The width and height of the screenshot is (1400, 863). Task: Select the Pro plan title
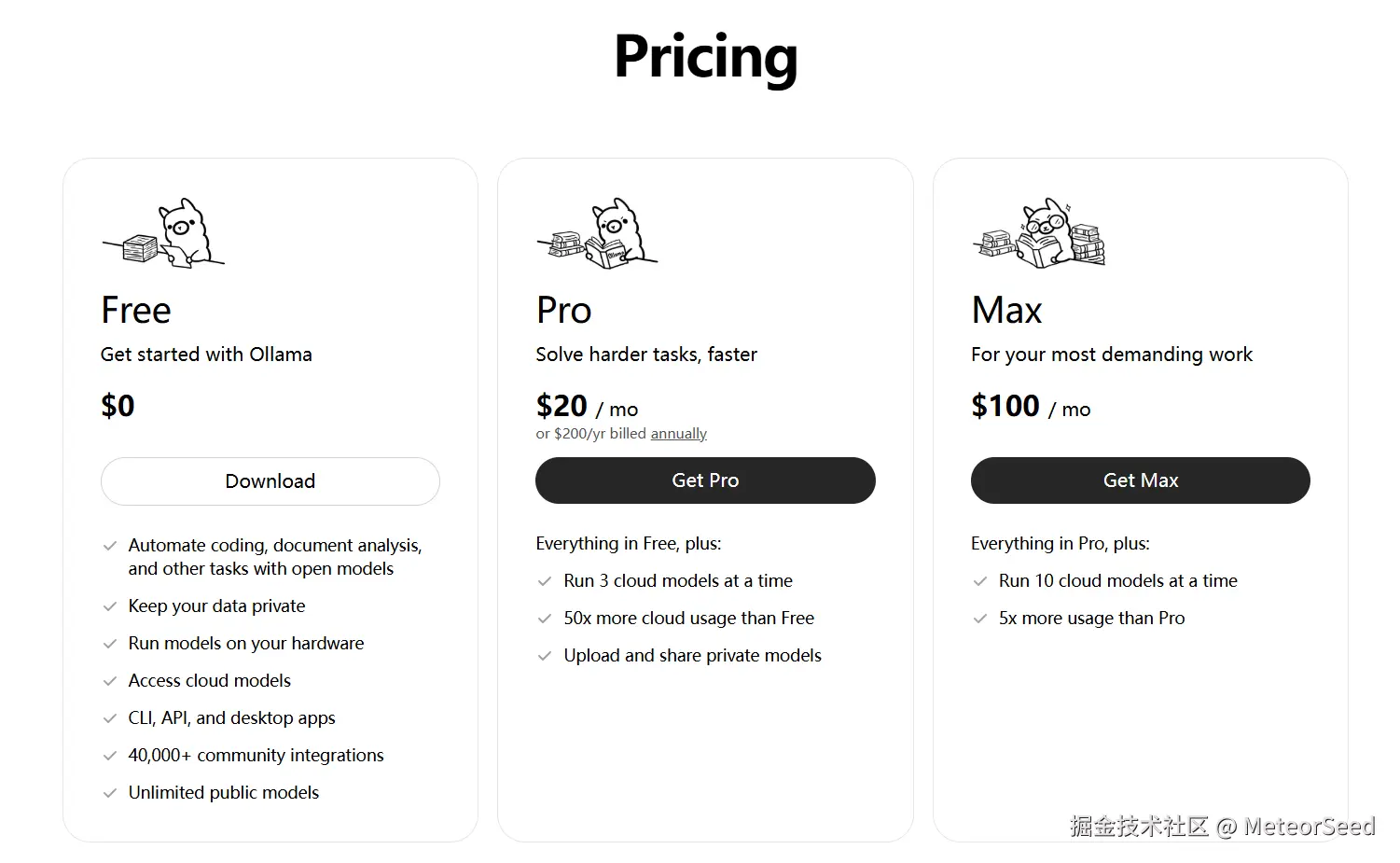563,311
